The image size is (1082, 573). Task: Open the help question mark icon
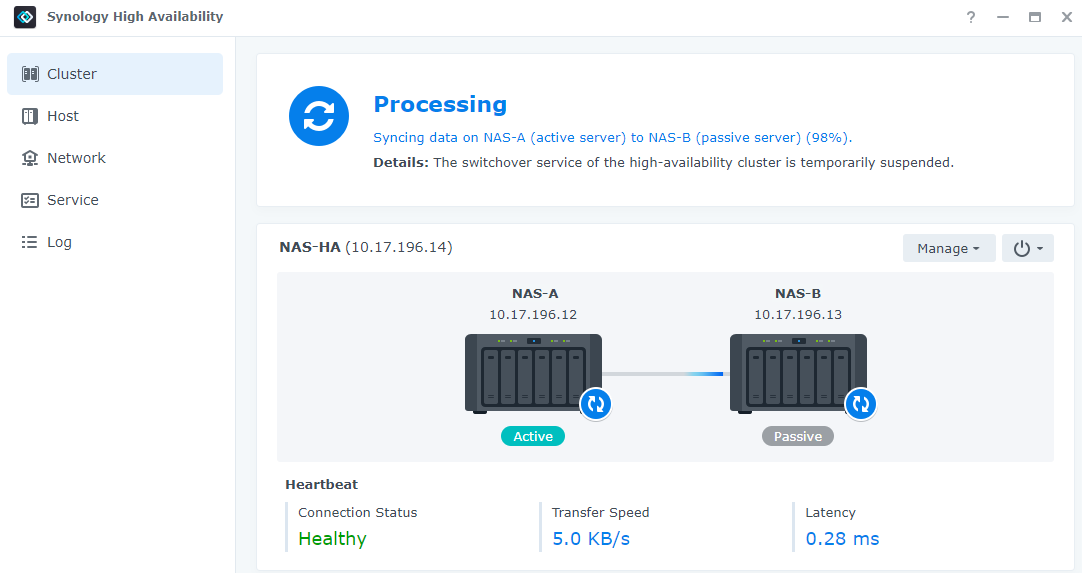click(x=970, y=17)
